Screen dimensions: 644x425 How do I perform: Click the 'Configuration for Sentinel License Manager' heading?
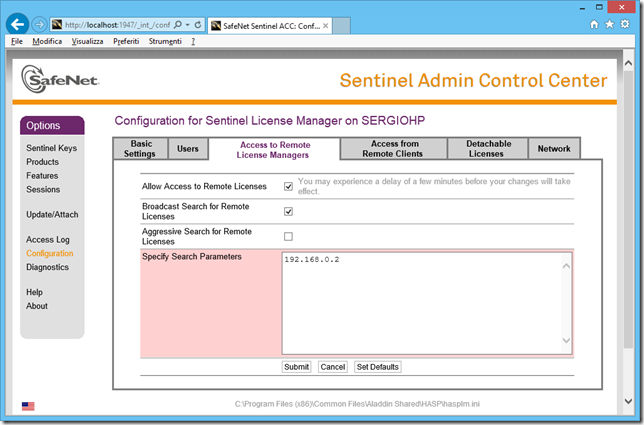pyautogui.click(x=269, y=121)
